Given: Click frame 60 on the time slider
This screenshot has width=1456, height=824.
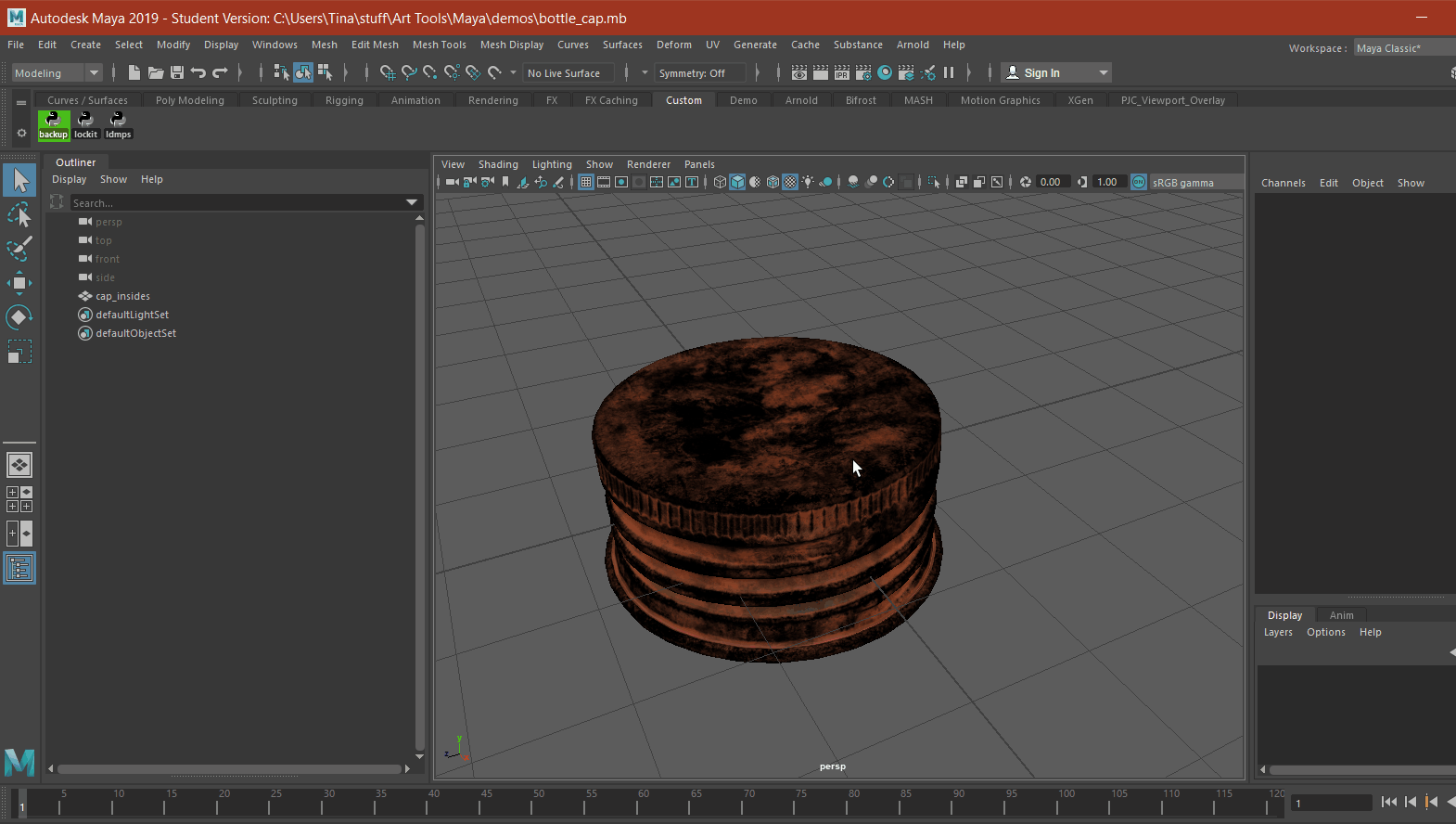Looking at the screenshot, I should tap(644, 801).
